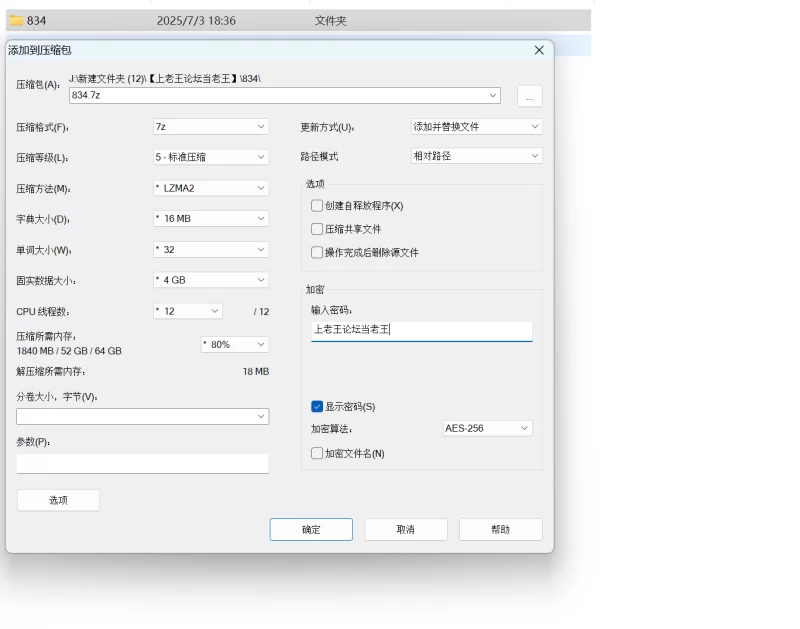Open help via the 帮助 button
The image size is (800, 629).
click(x=501, y=530)
